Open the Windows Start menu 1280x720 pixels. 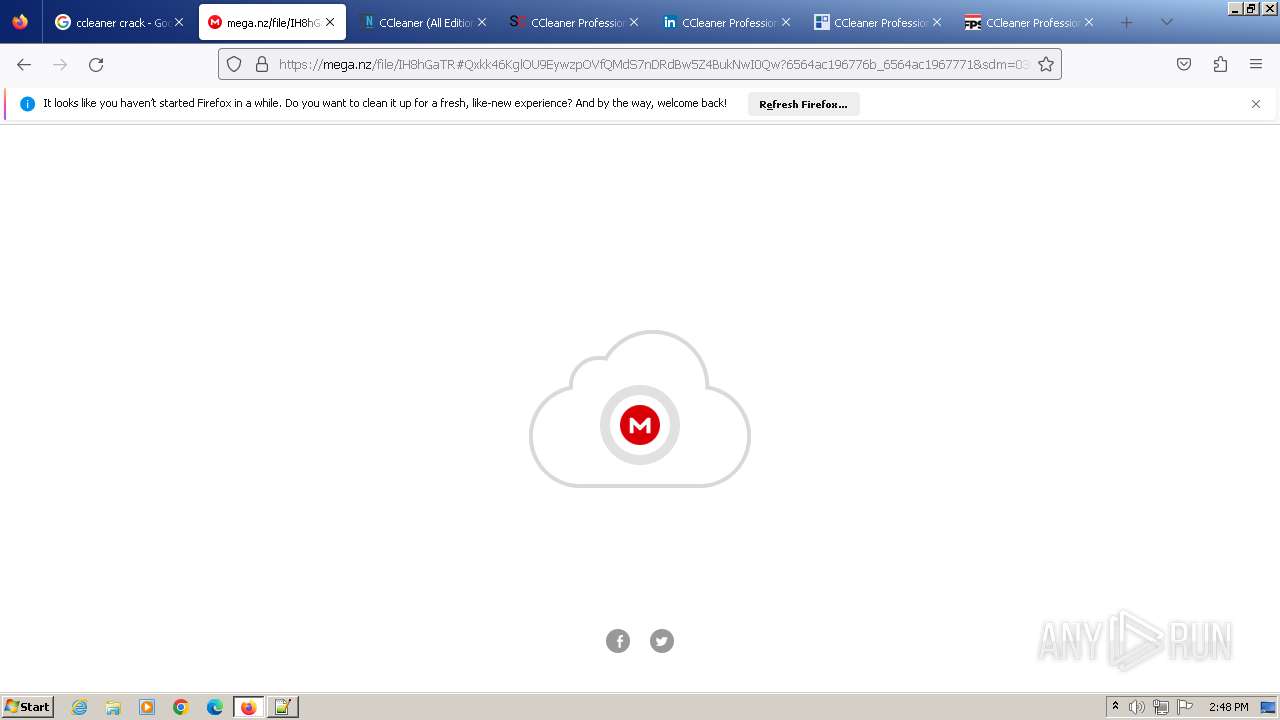(28, 706)
